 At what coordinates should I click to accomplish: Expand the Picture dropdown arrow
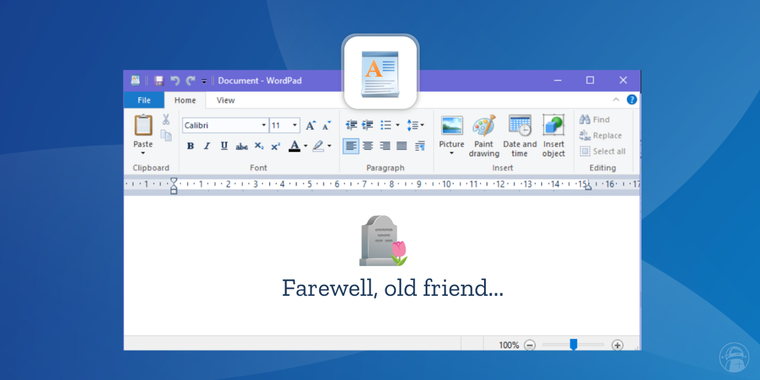(x=452, y=154)
